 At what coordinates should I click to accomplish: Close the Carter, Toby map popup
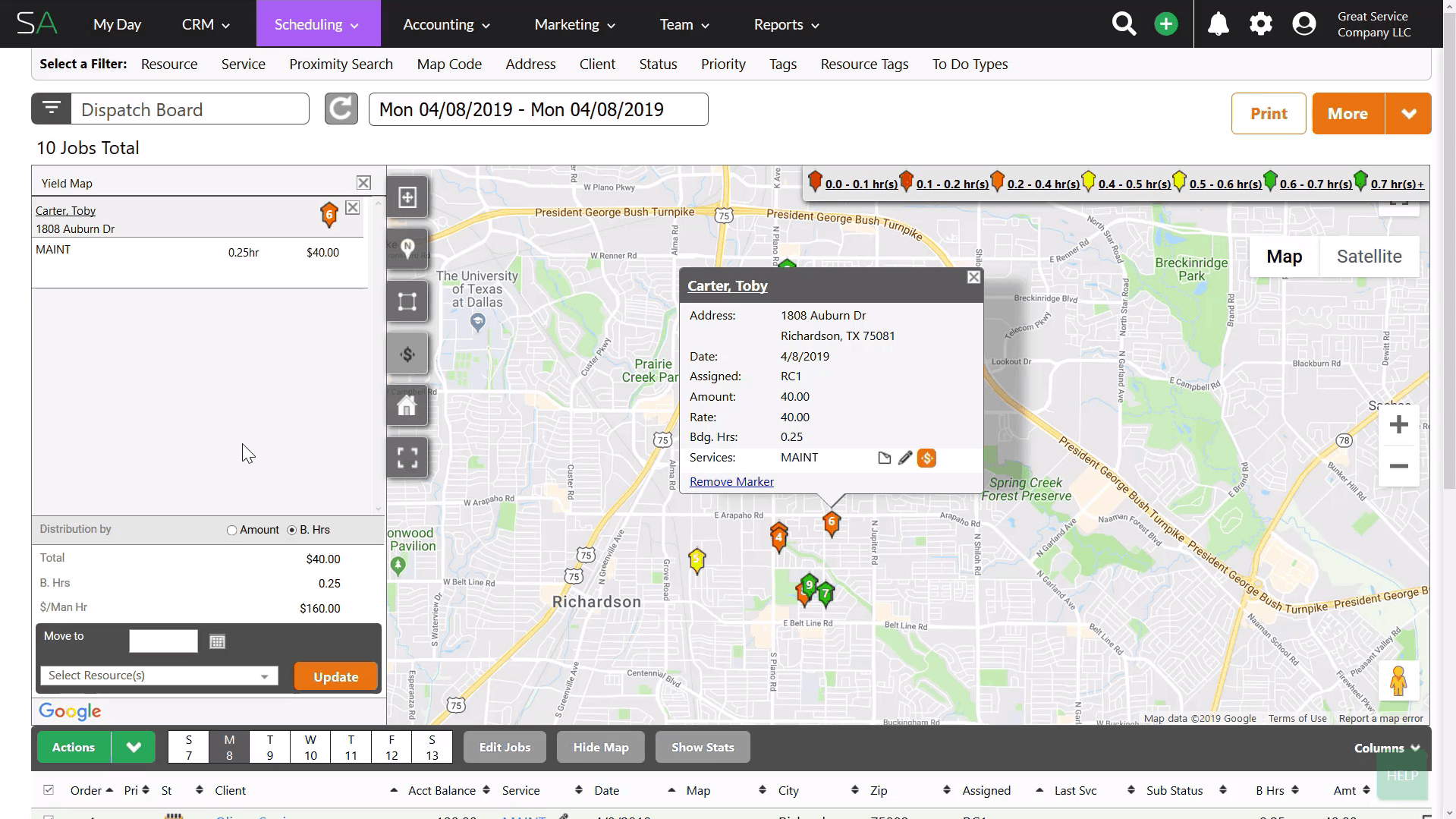pyautogui.click(x=973, y=278)
